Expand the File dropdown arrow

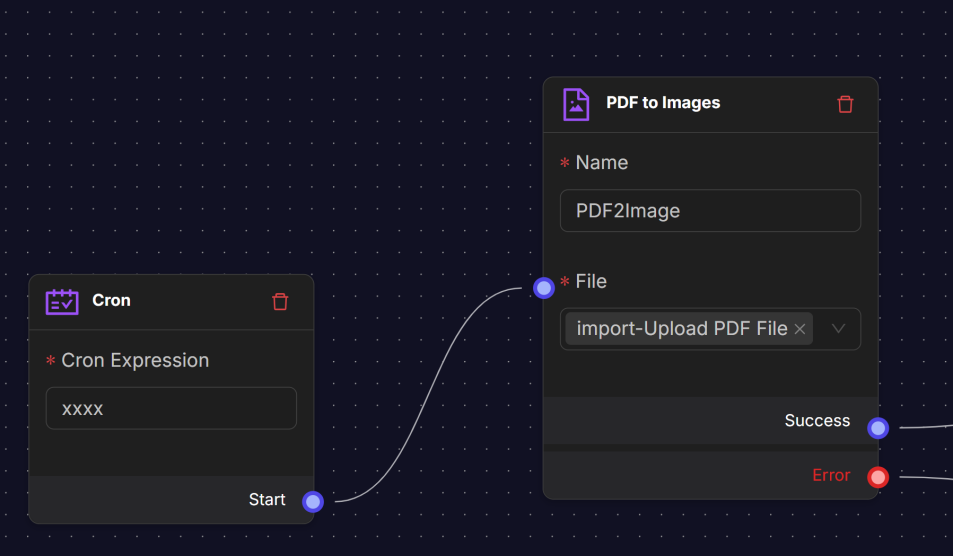[839, 329]
